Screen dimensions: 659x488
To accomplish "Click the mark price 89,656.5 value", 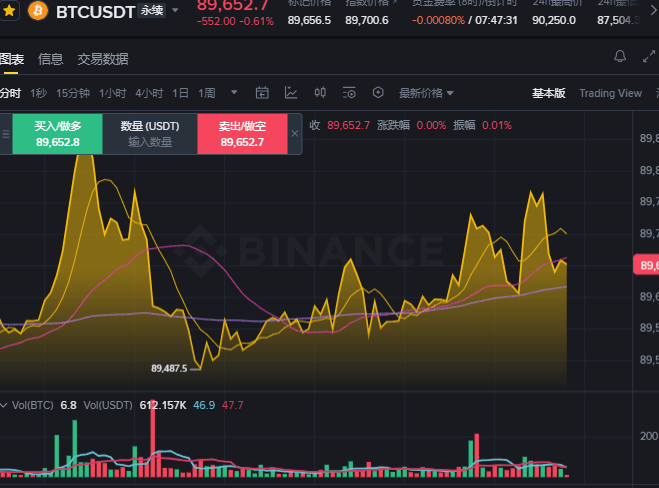I will pyautogui.click(x=309, y=20).
